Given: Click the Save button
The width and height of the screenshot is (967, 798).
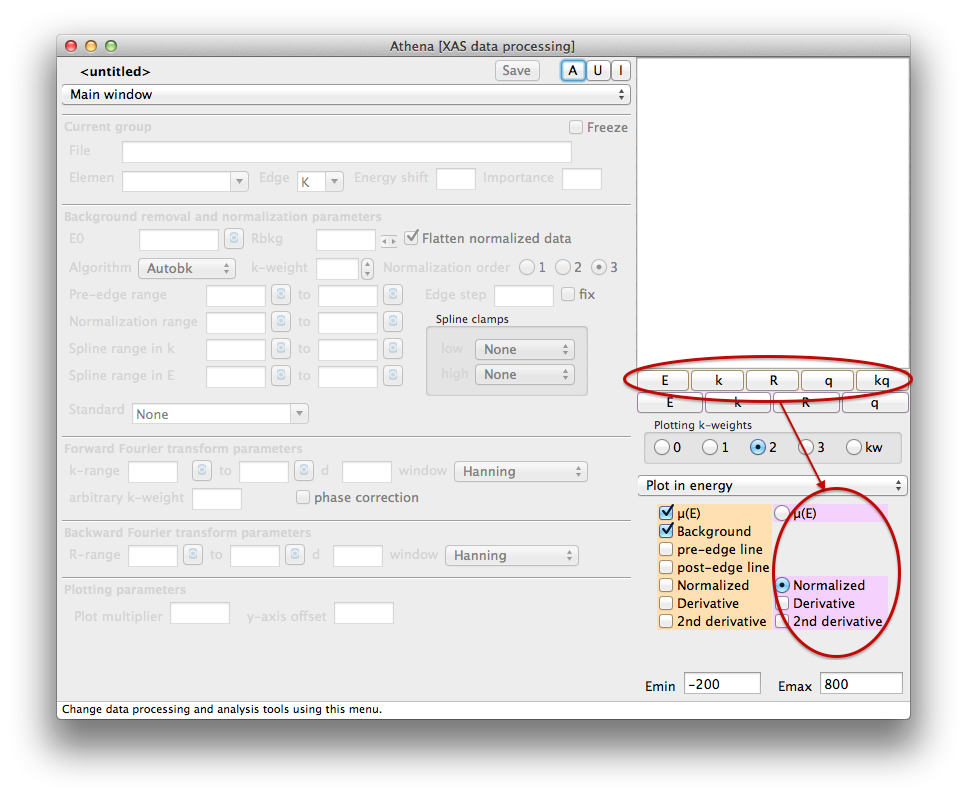Looking at the screenshot, I should [x=517, y=70].
